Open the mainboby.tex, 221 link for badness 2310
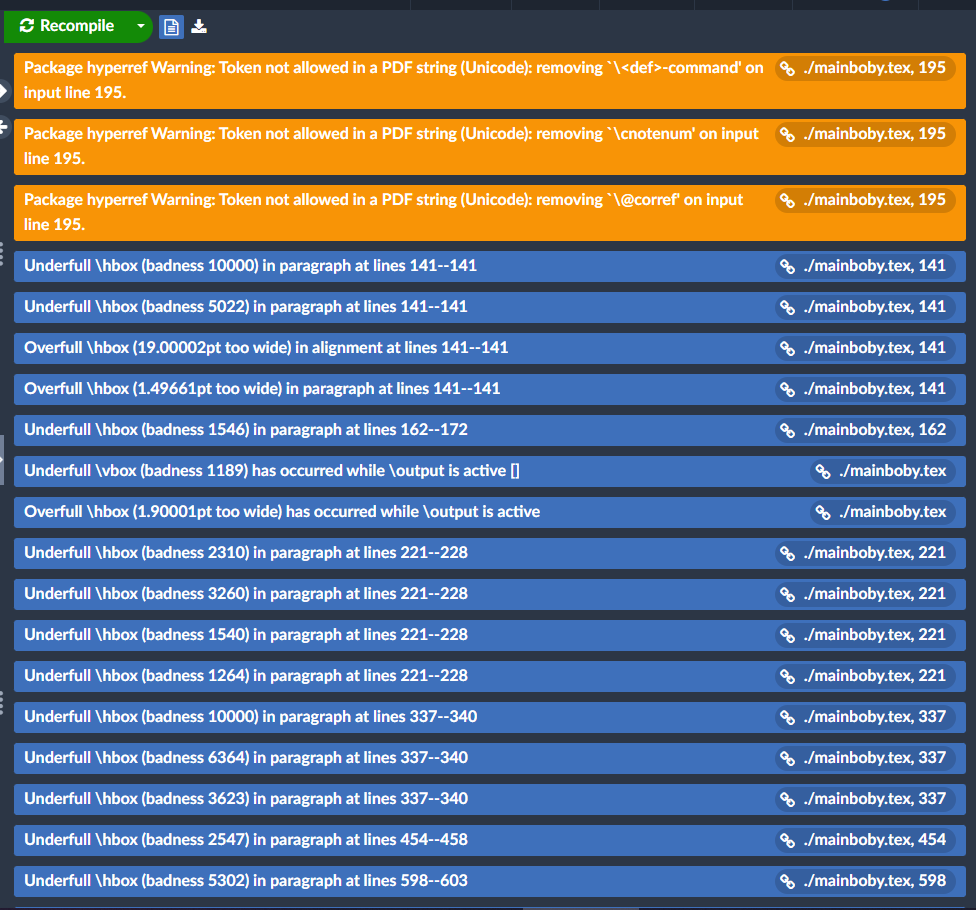The image size is (976, 910). [866, 552]
